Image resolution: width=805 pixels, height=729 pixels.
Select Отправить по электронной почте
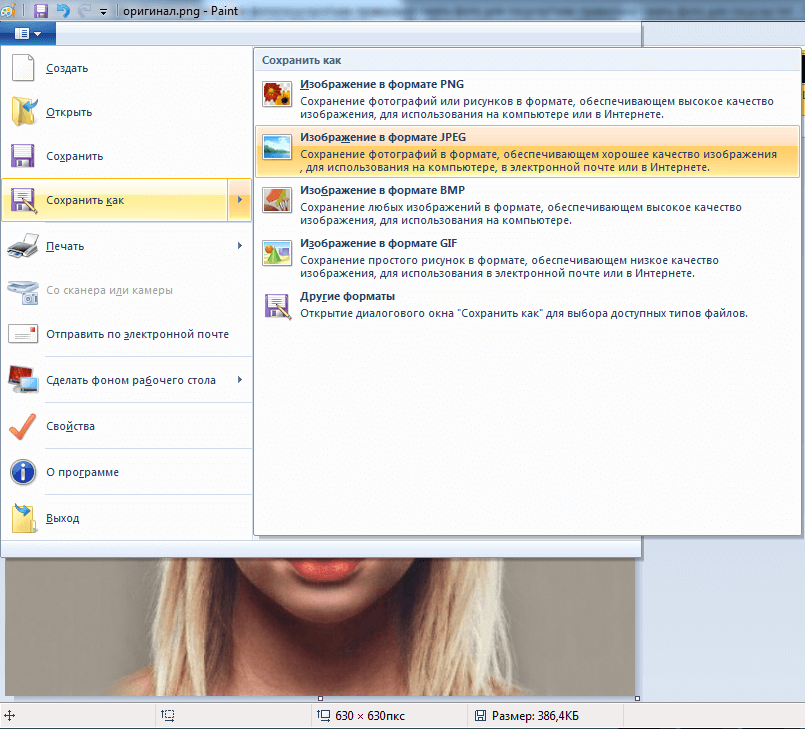(127, 334)
